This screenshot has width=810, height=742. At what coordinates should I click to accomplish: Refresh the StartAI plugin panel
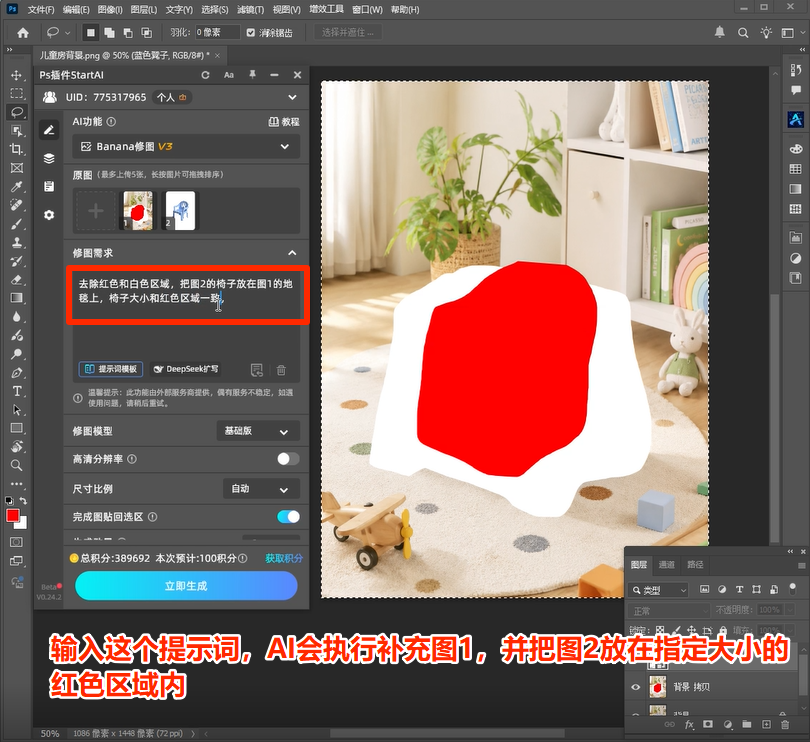coord(205,75)
